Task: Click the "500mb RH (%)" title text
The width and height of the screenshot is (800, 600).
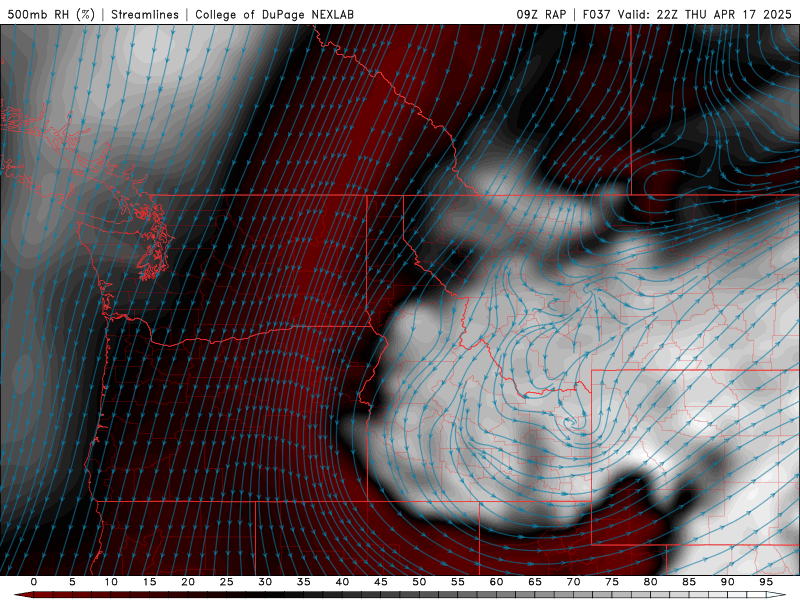Action: pyautogui.click(x=51, y=14)
